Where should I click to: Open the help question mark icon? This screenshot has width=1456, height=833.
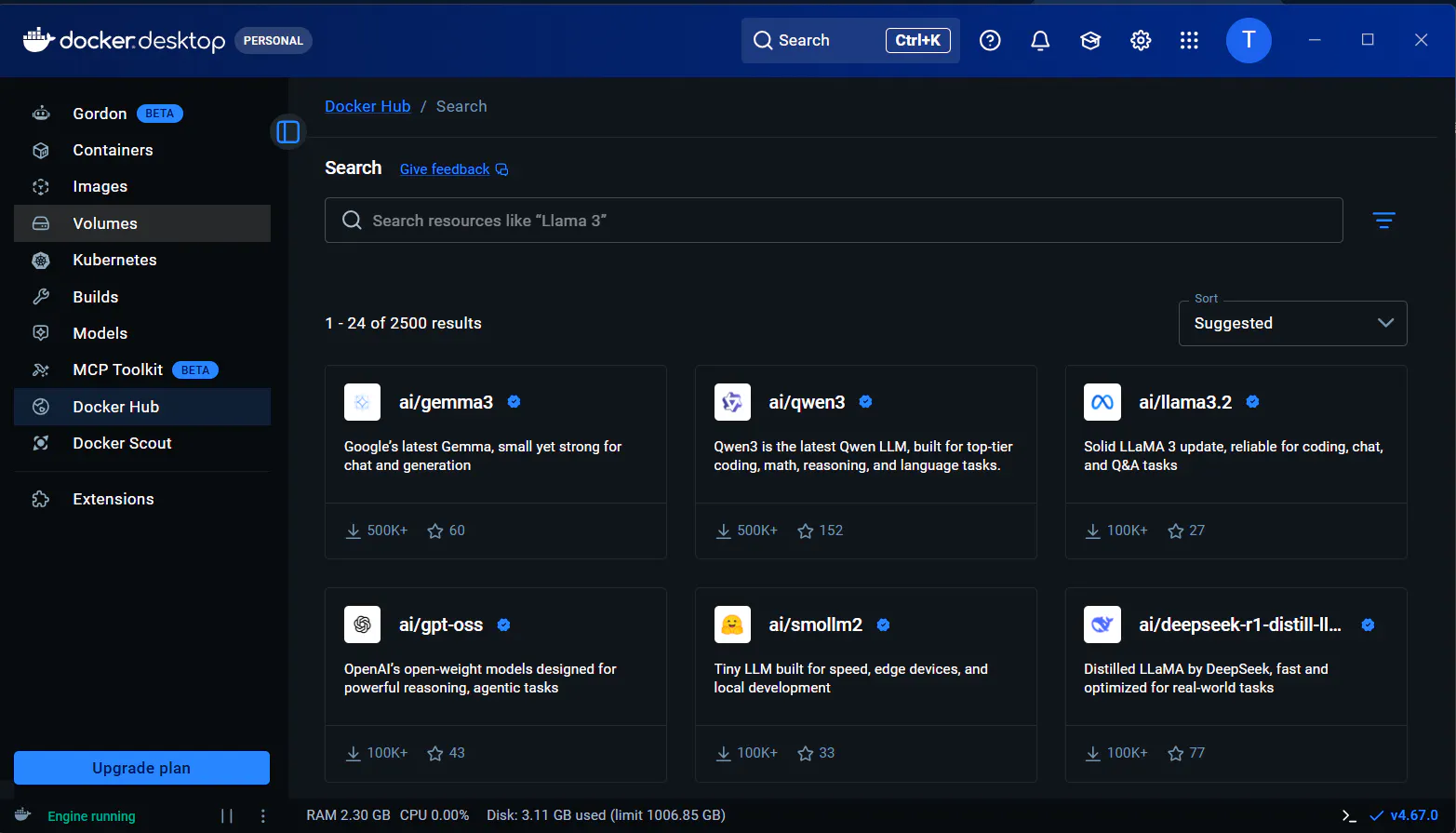coord(990,40)
